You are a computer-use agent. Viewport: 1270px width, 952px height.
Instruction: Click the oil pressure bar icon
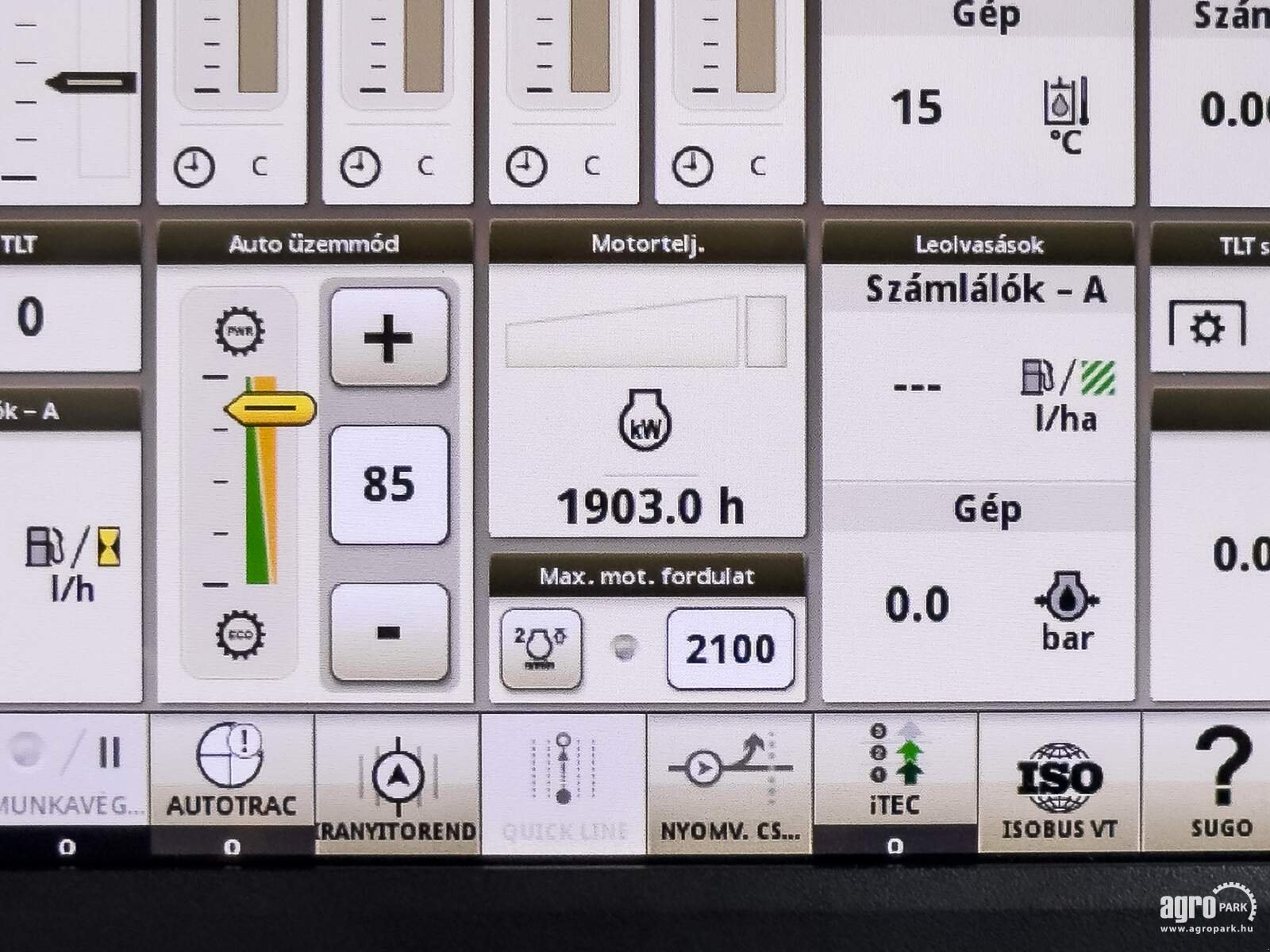1067,611
